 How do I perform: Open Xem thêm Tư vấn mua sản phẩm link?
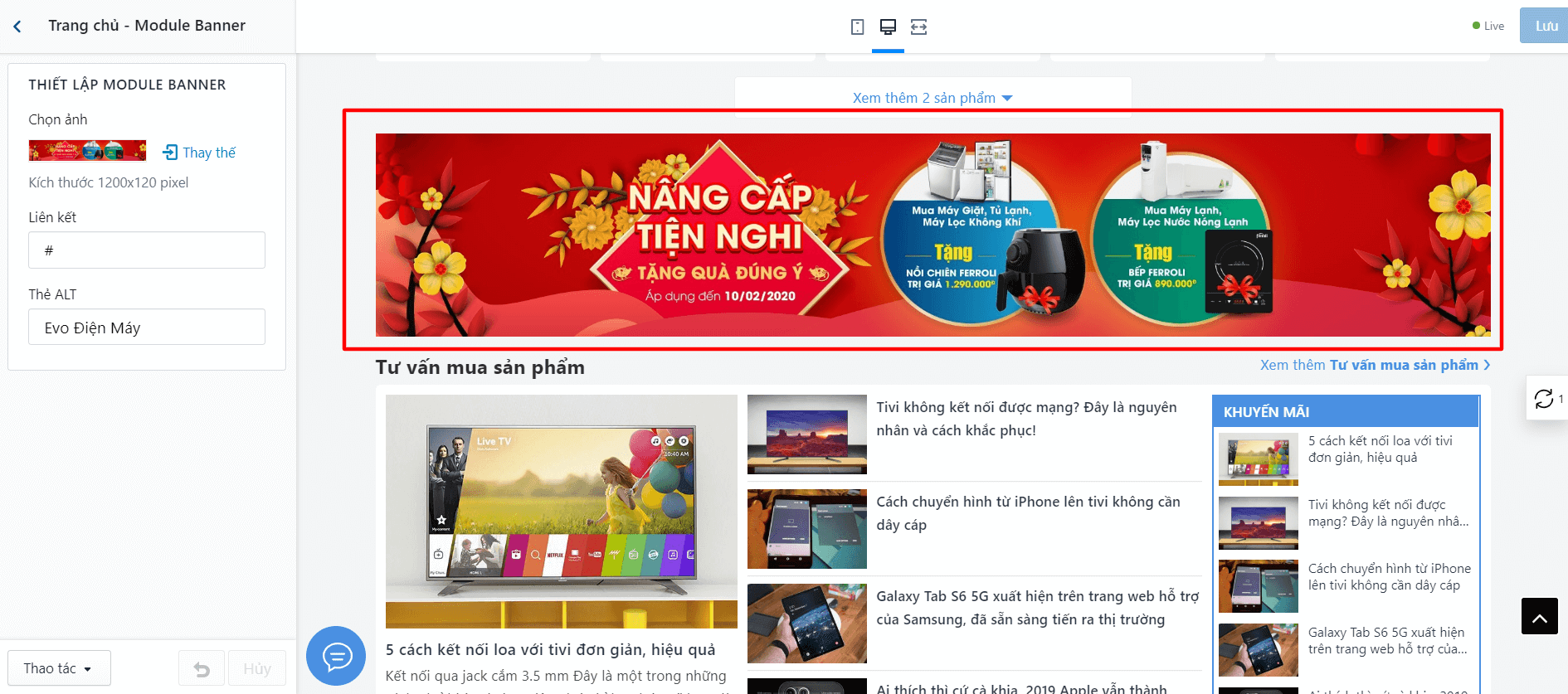tap(1375, 365)
